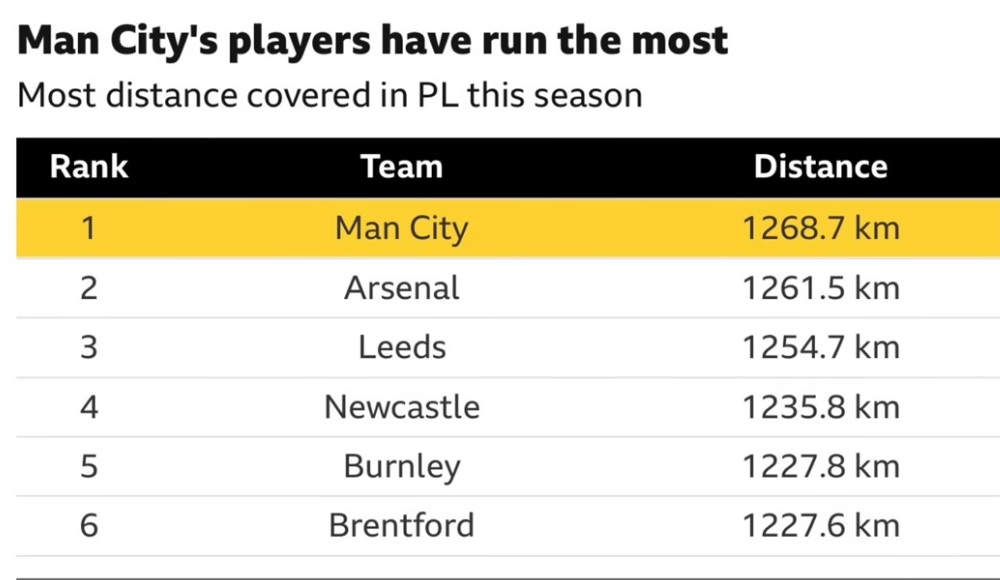Click the 1235.8 km distance value
Image resolution: width=1000 pixels, height=580 pixels.
click(820, 407)
